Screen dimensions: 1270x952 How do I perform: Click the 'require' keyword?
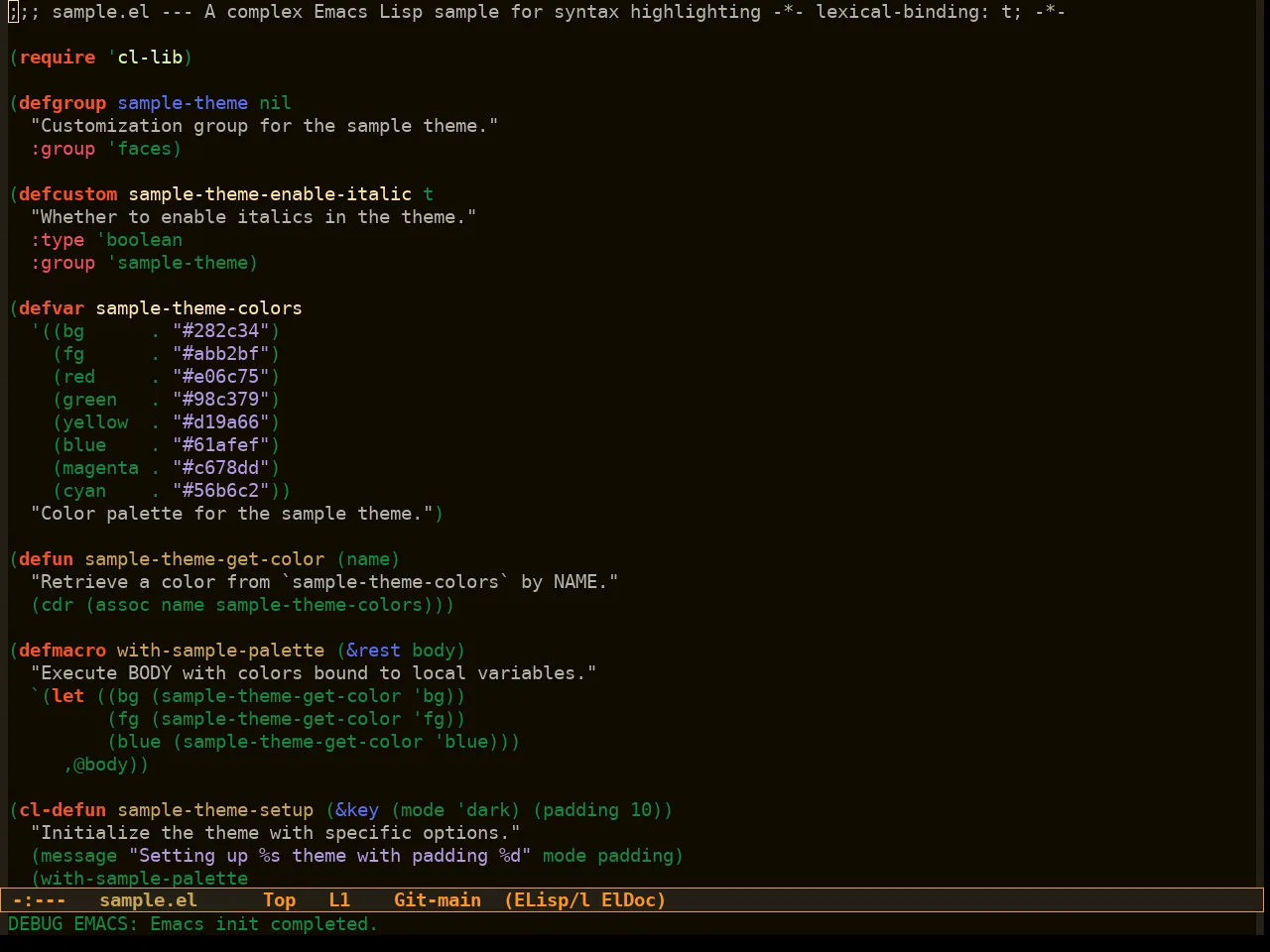(58, 58)
